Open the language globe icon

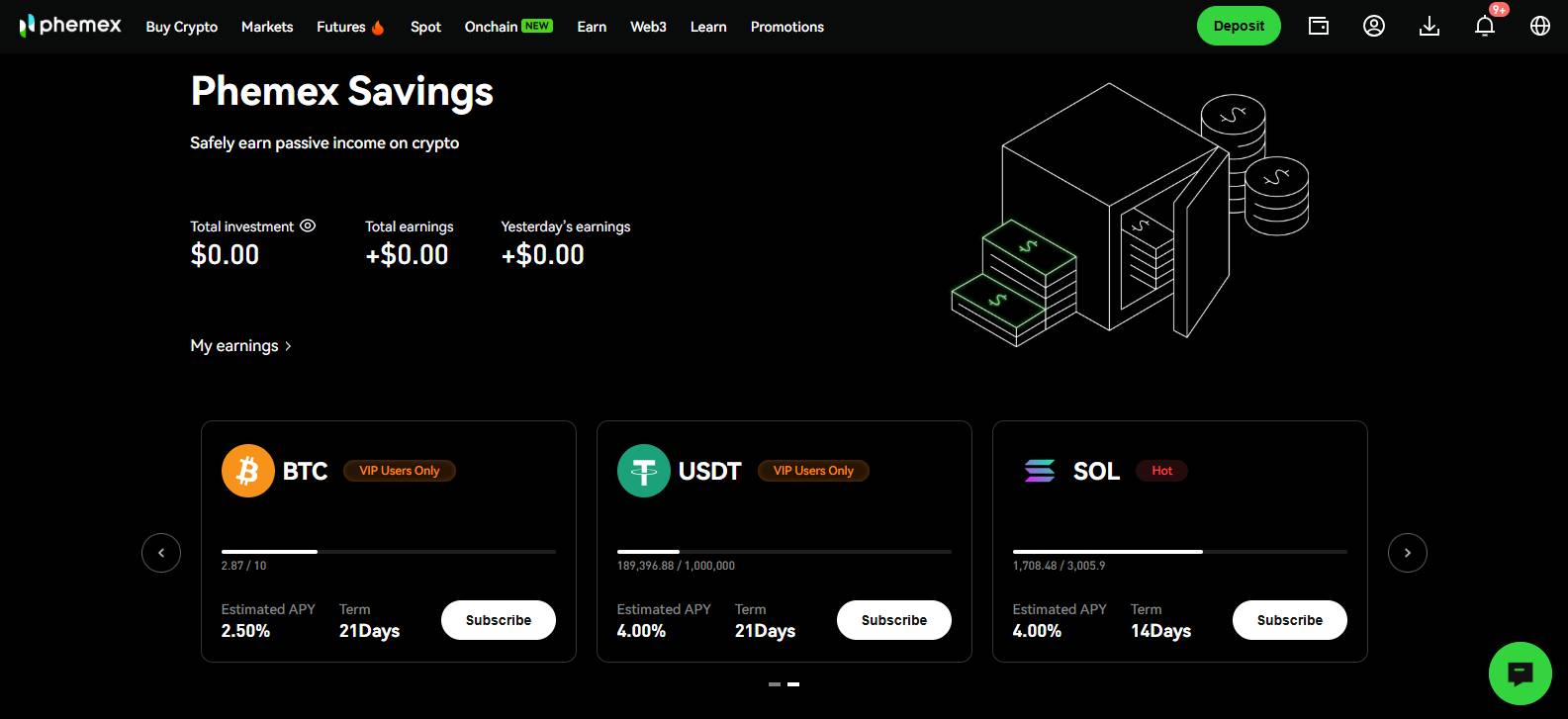1540,26
